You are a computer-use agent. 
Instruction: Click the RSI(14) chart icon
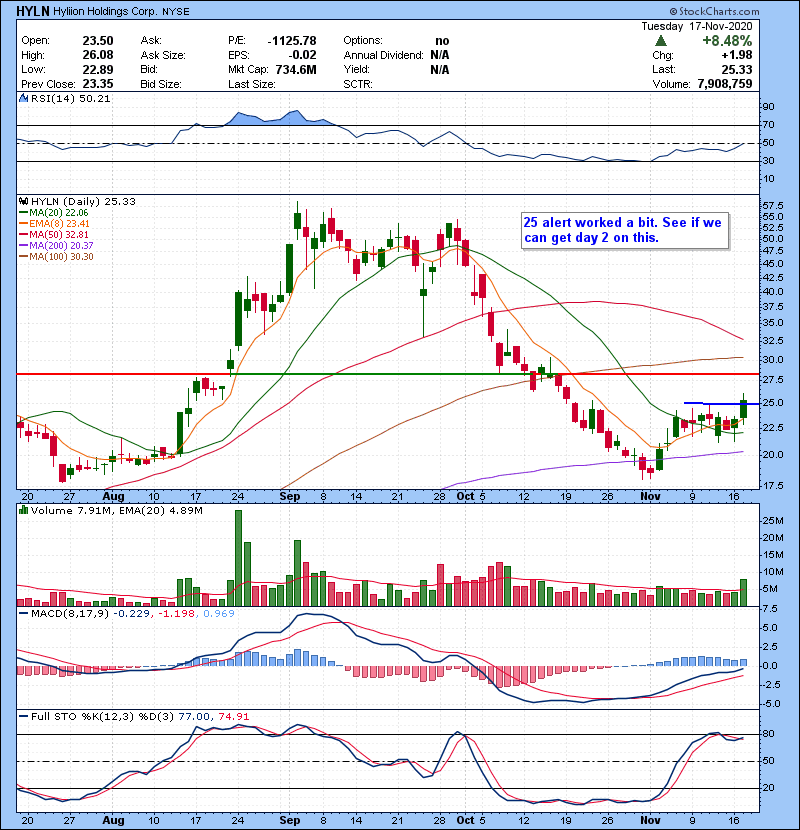tap(23, 98)
